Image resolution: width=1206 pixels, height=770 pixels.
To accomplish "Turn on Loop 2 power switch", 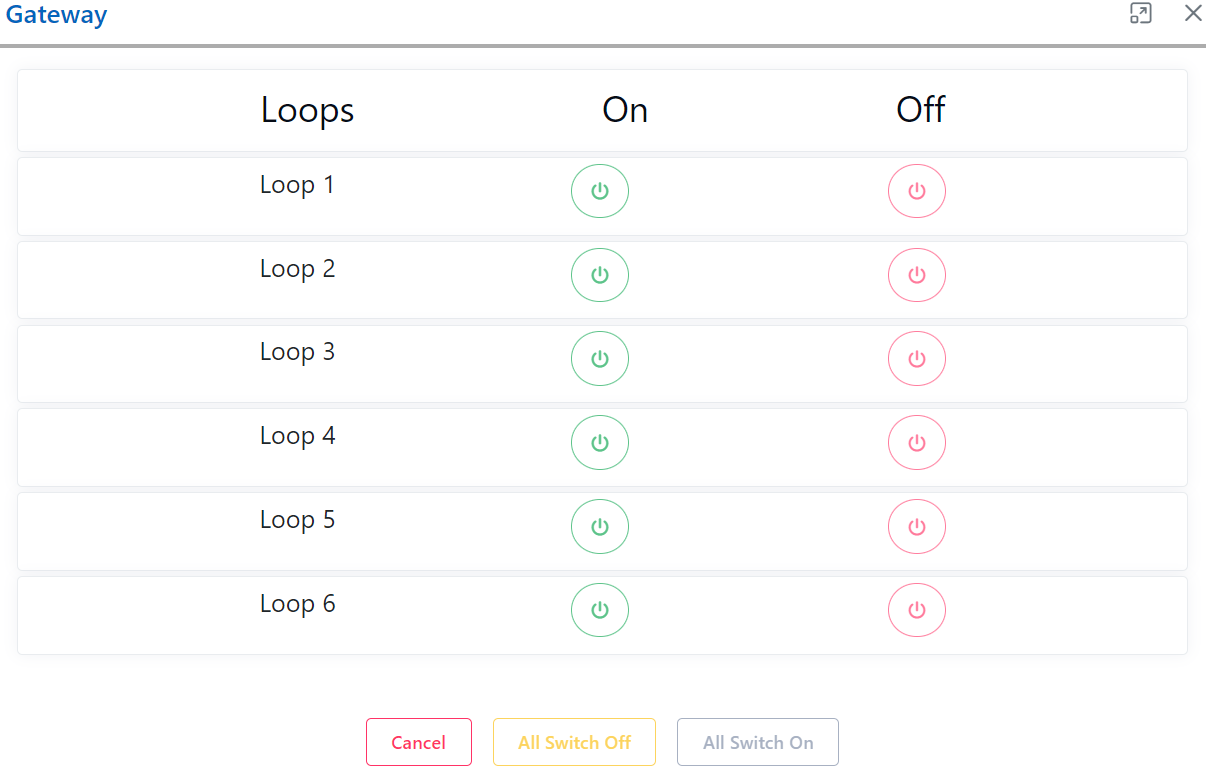I will (600, 274).
